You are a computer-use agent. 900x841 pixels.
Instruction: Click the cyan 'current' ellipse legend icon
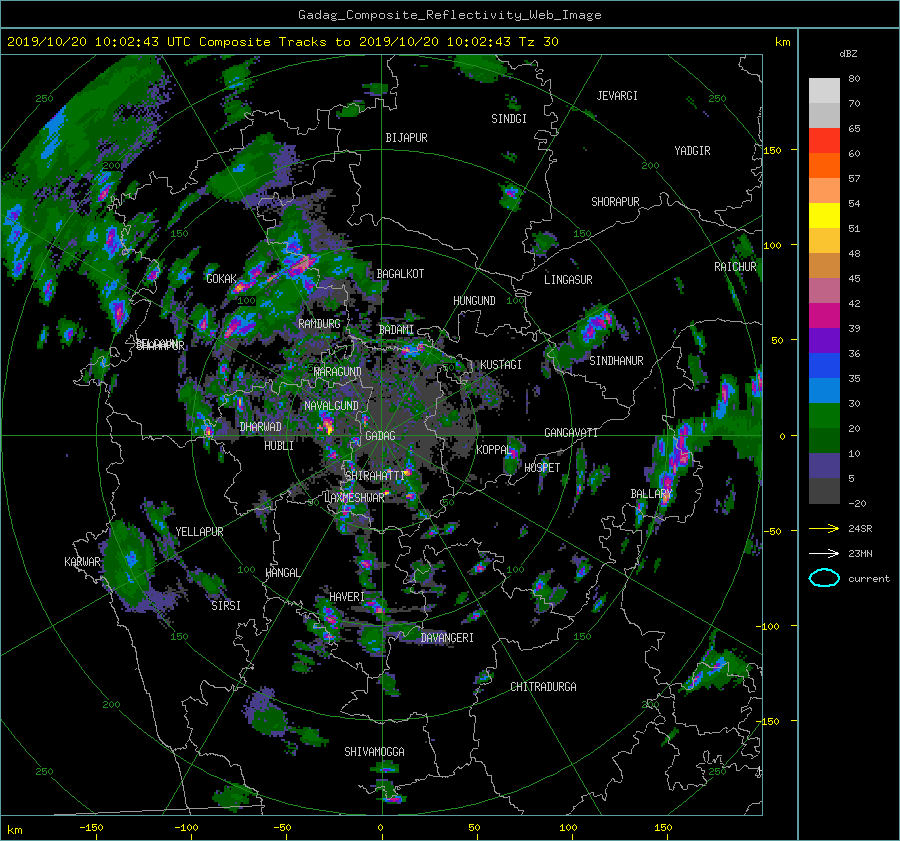pyautogui.click(x=824, y=578)
